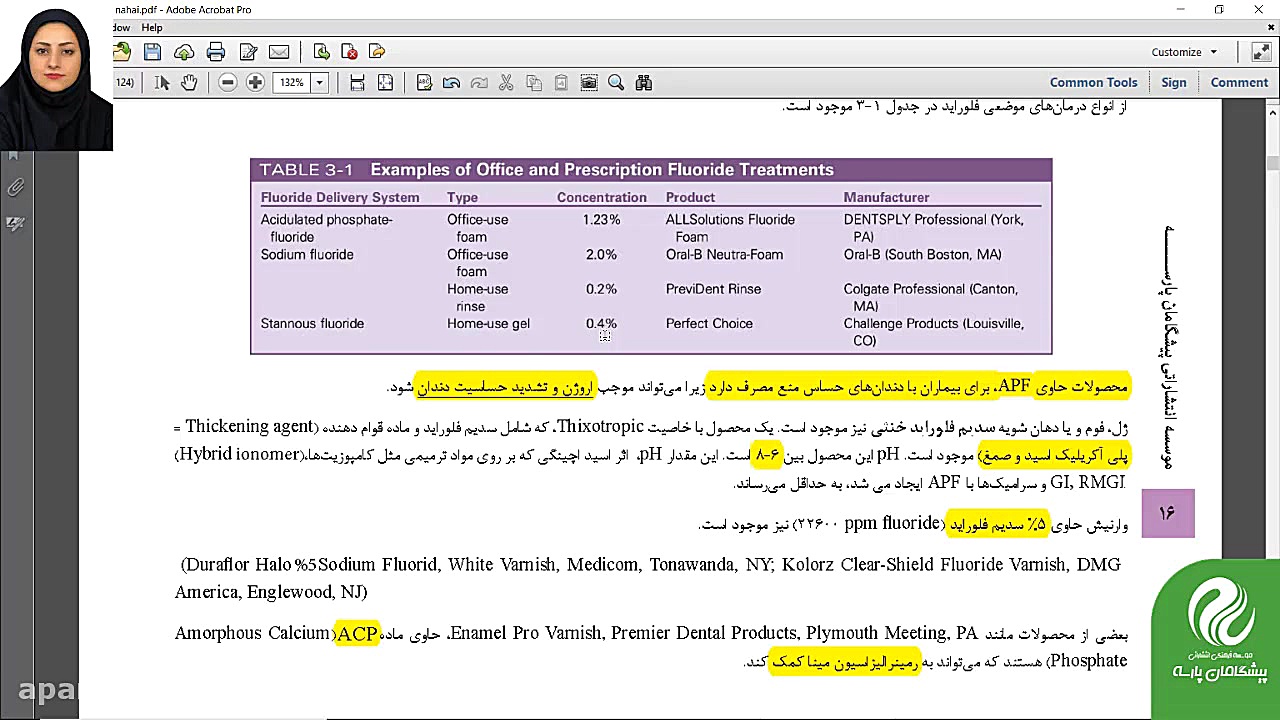1280x720 pixels.
Task: Select the Hand tool for panning
Action: 188,82
